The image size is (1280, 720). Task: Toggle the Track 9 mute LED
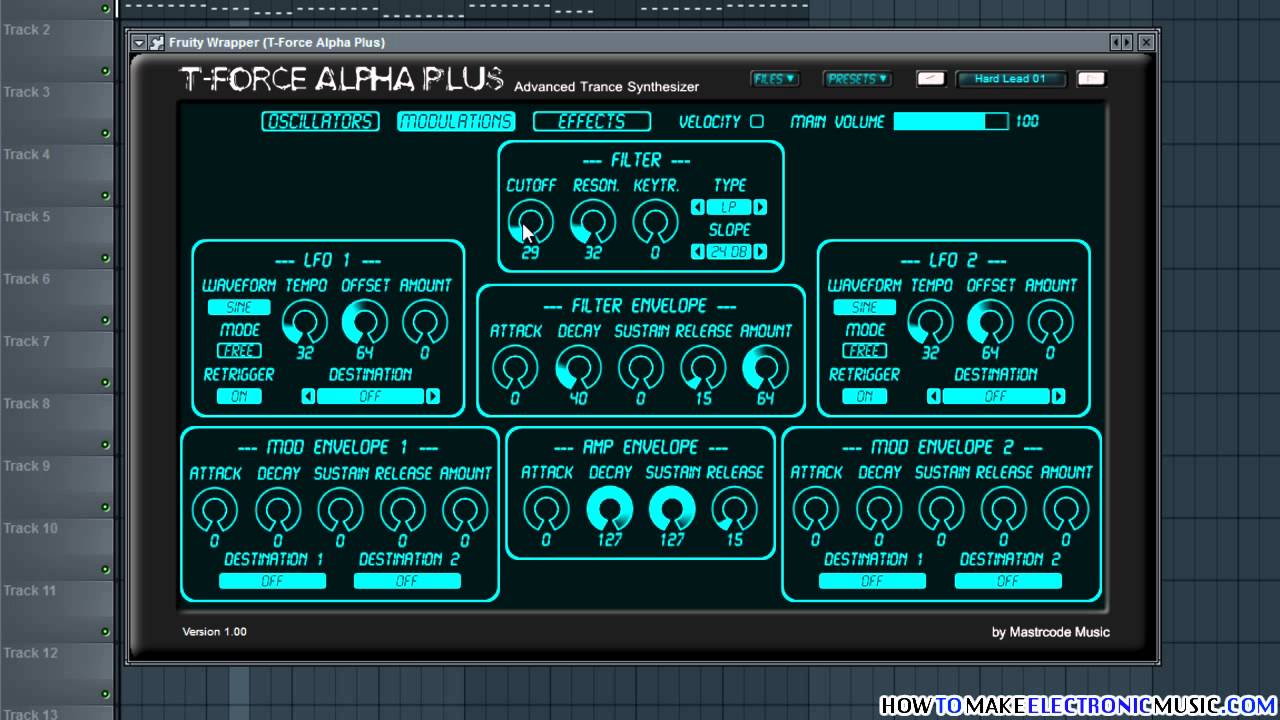click(x=105, y=507)
